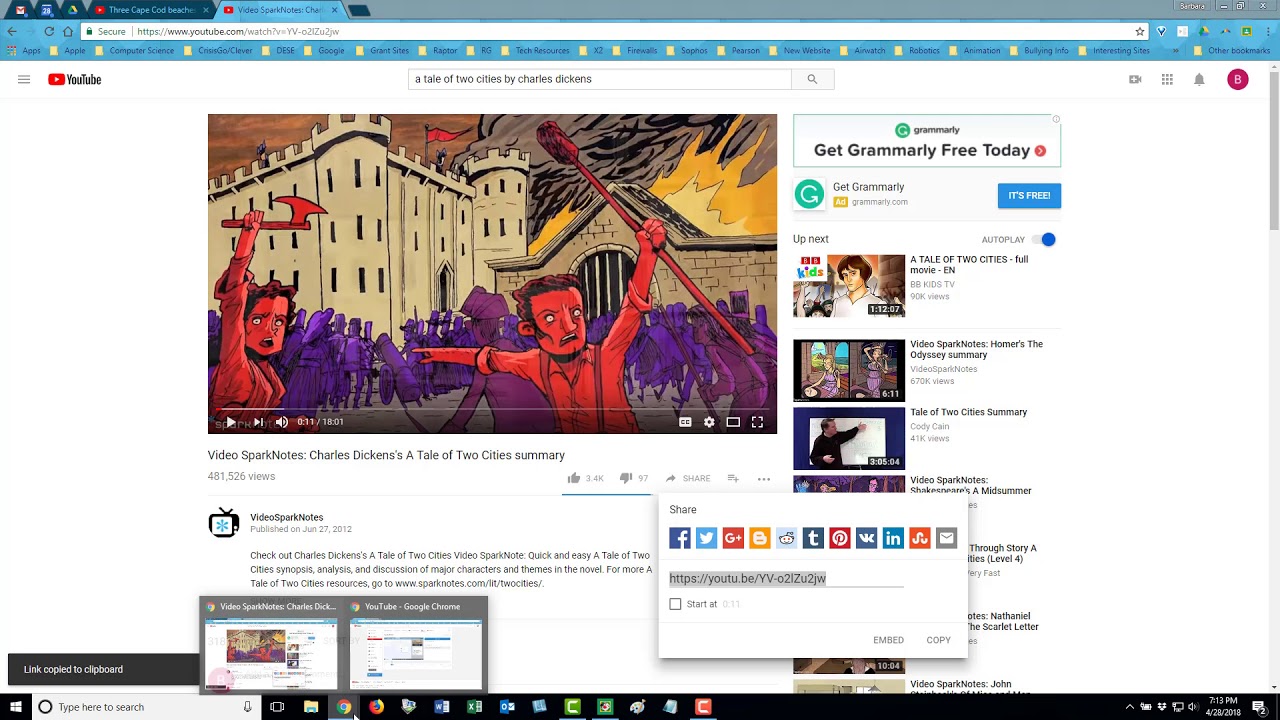Toggle closed captions on the player

[x=685, y=422]
